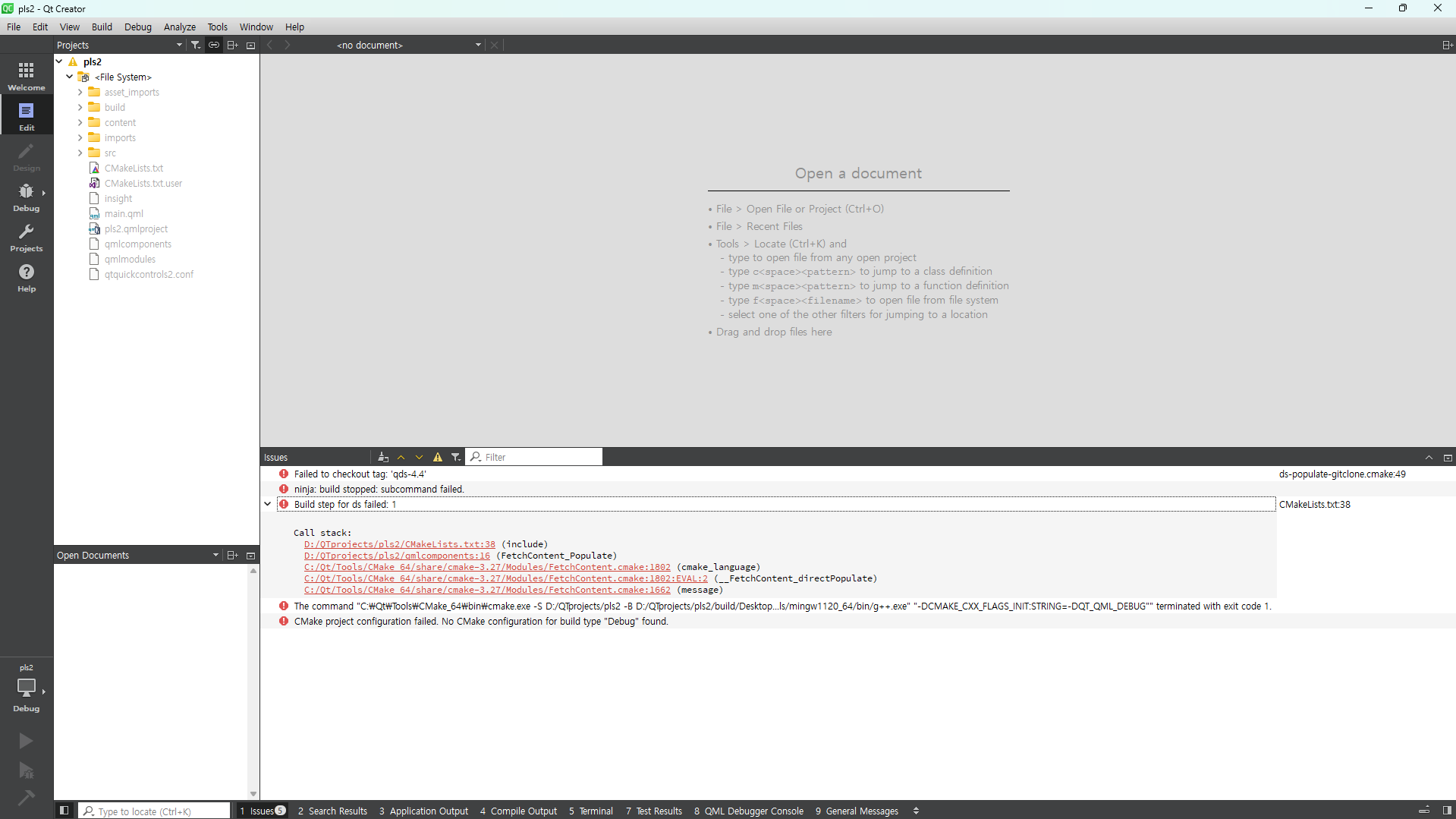Click the locator search field
The height and width of the screenshot is (819, 1456).
pyautogui.click(x=154, y=811)
